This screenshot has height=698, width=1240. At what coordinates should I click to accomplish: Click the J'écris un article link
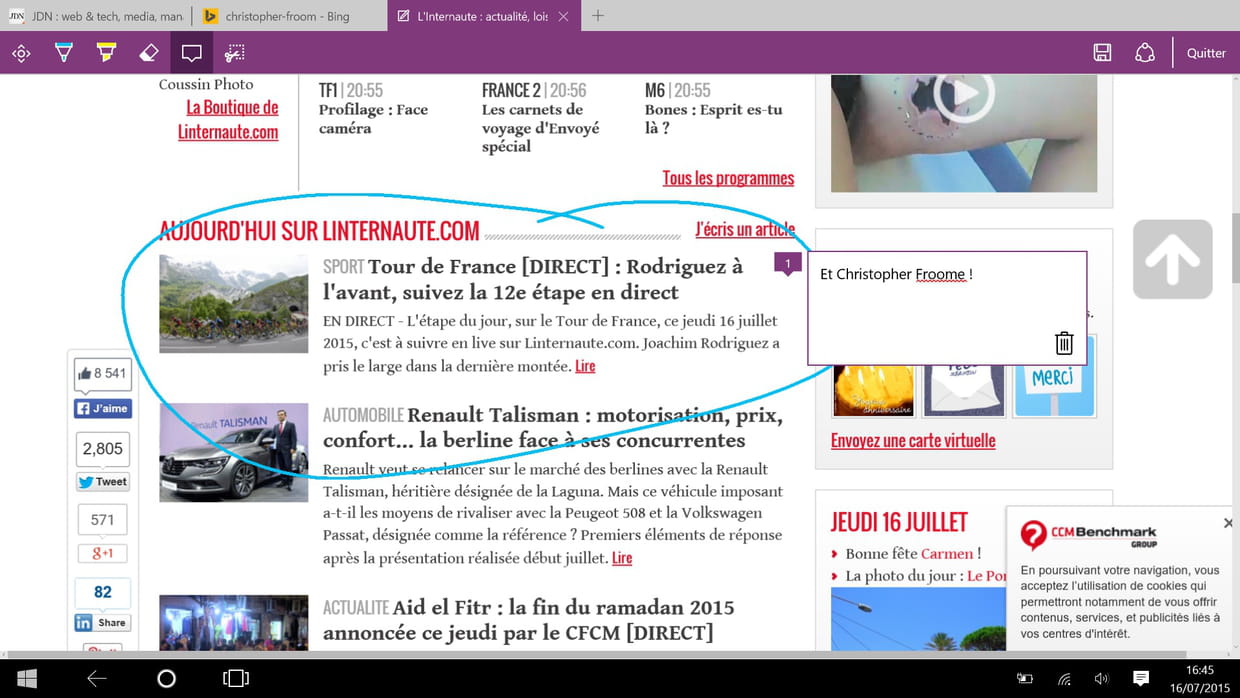click(745, 229)
